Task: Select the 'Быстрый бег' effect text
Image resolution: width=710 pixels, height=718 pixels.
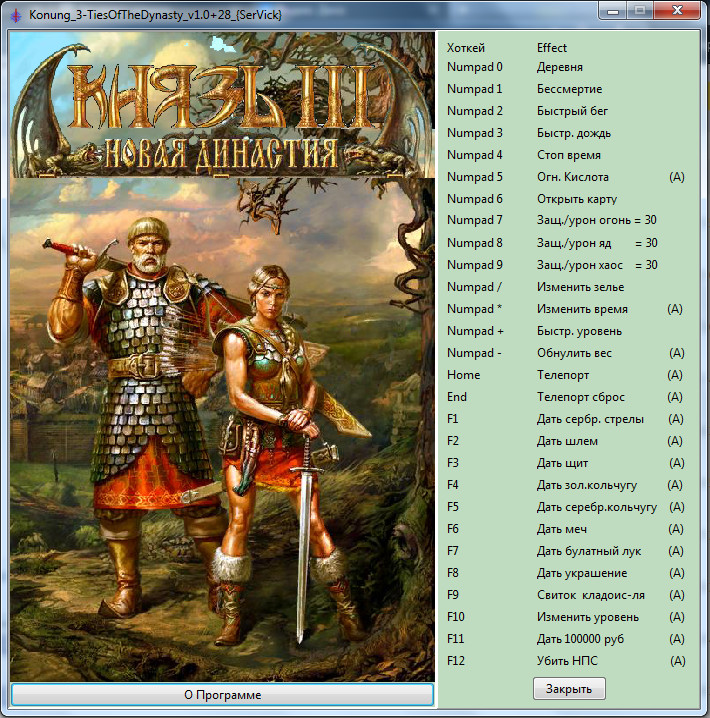Action: (x=572, y=111)
